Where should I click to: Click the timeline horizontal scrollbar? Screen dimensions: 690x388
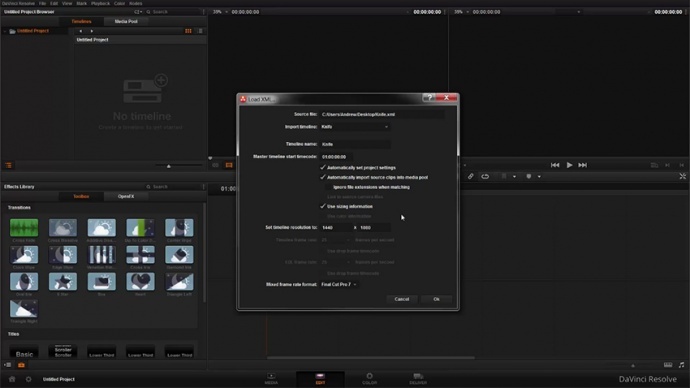371,358
